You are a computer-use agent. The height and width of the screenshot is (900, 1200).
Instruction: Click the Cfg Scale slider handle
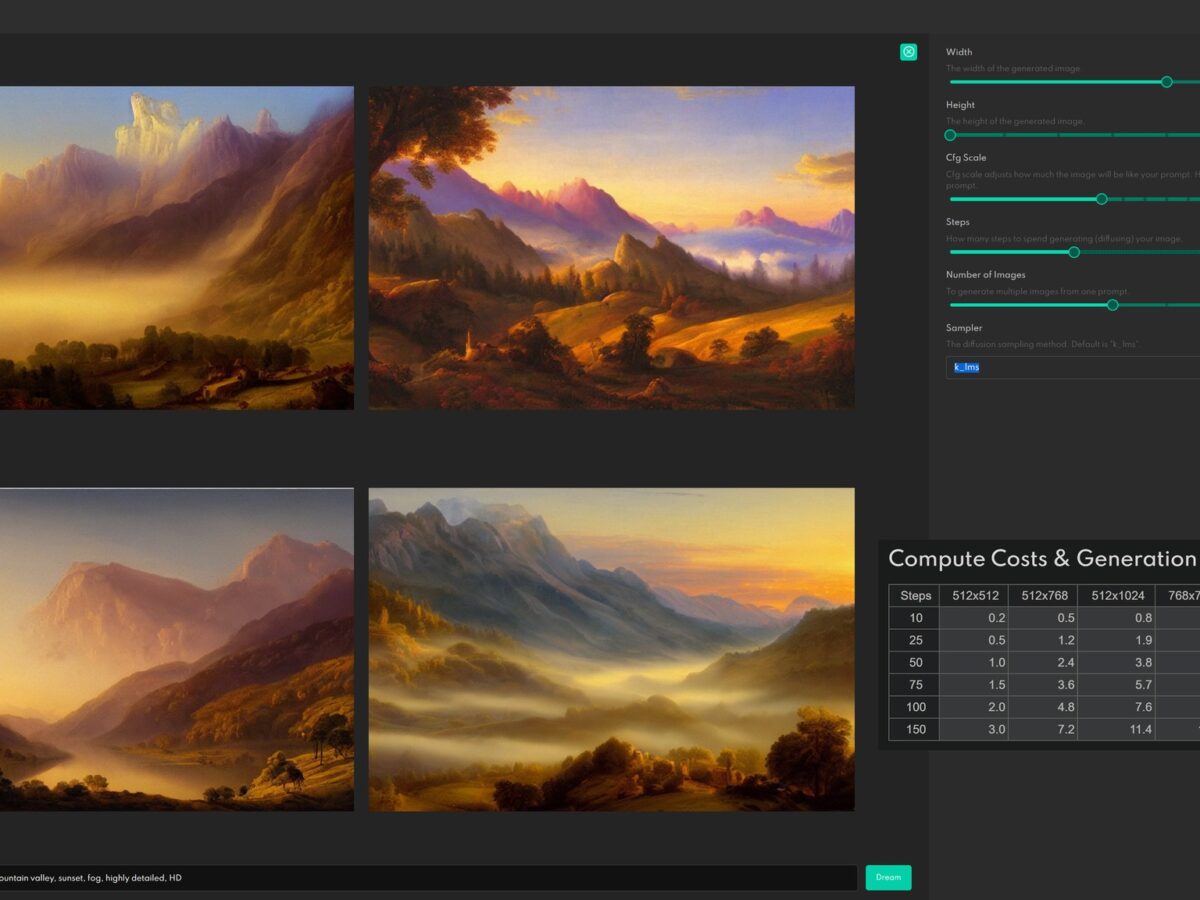(x=1101, y=199)
